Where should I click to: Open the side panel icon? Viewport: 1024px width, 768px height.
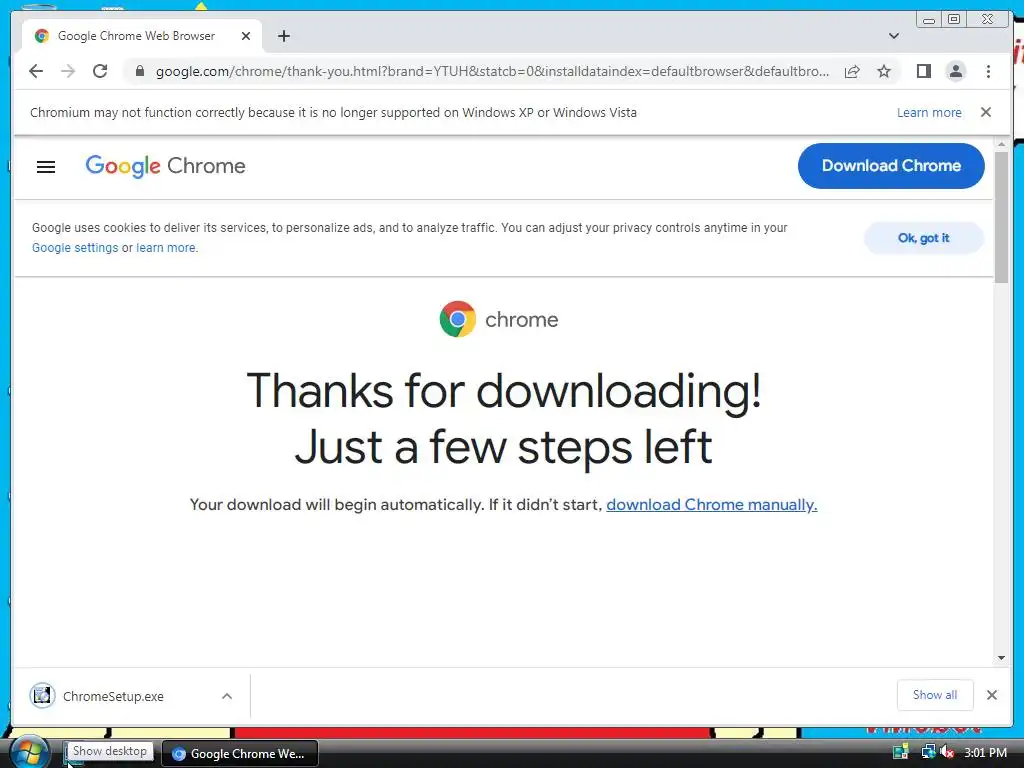(x=923, y=71)
